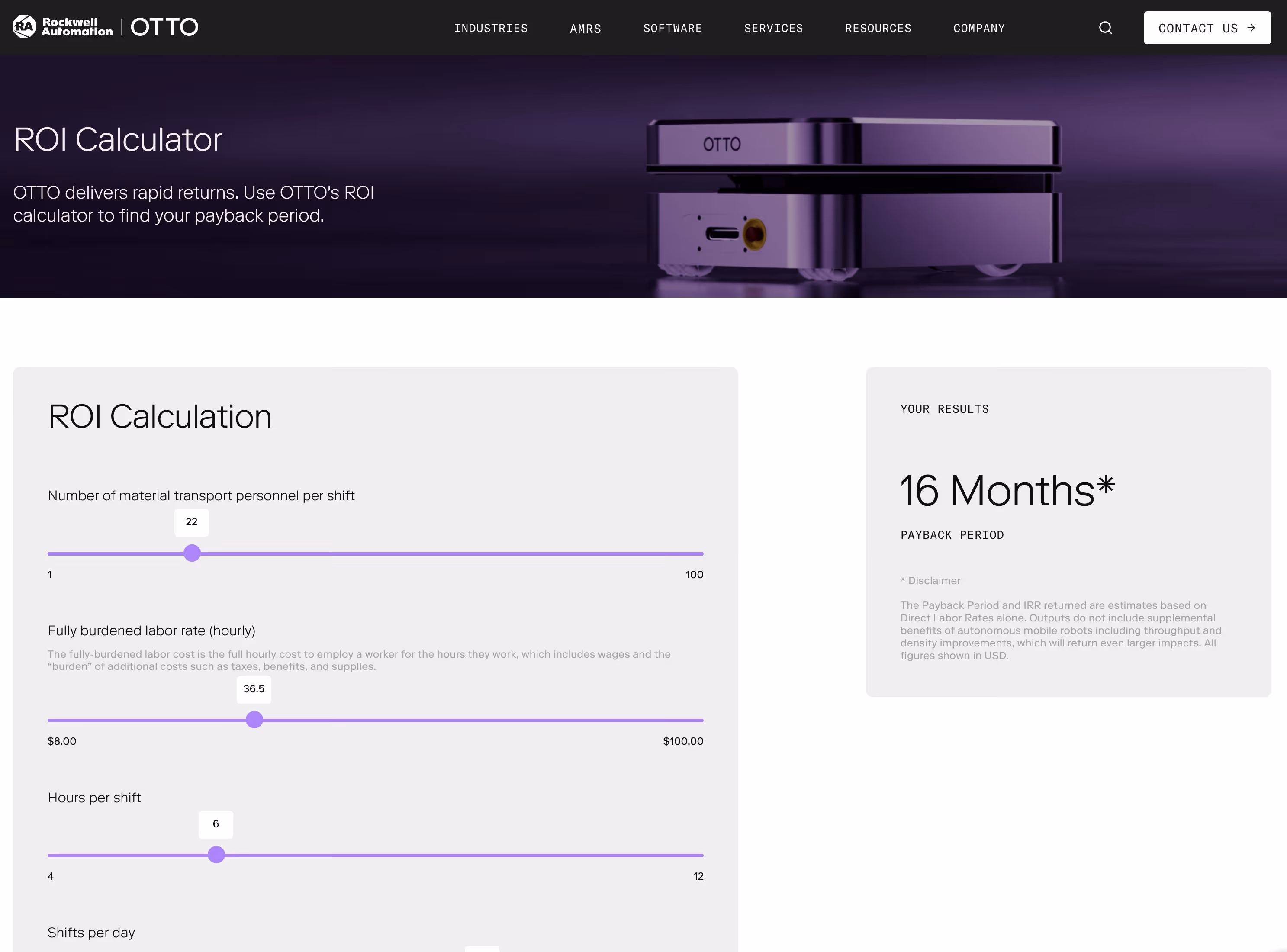Screen dimensions: 1287x952
Task: Select the OTTO logo to go home
Action: pos(164,26)
